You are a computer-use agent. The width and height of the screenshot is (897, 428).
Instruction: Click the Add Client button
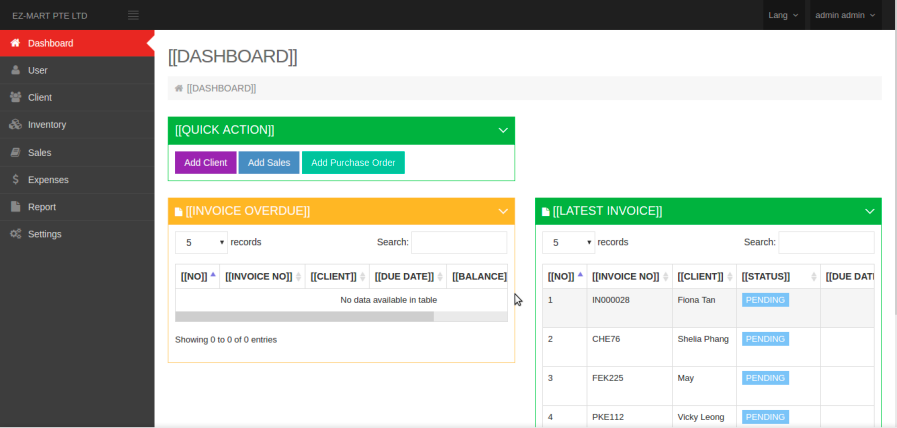coord(205,163)
